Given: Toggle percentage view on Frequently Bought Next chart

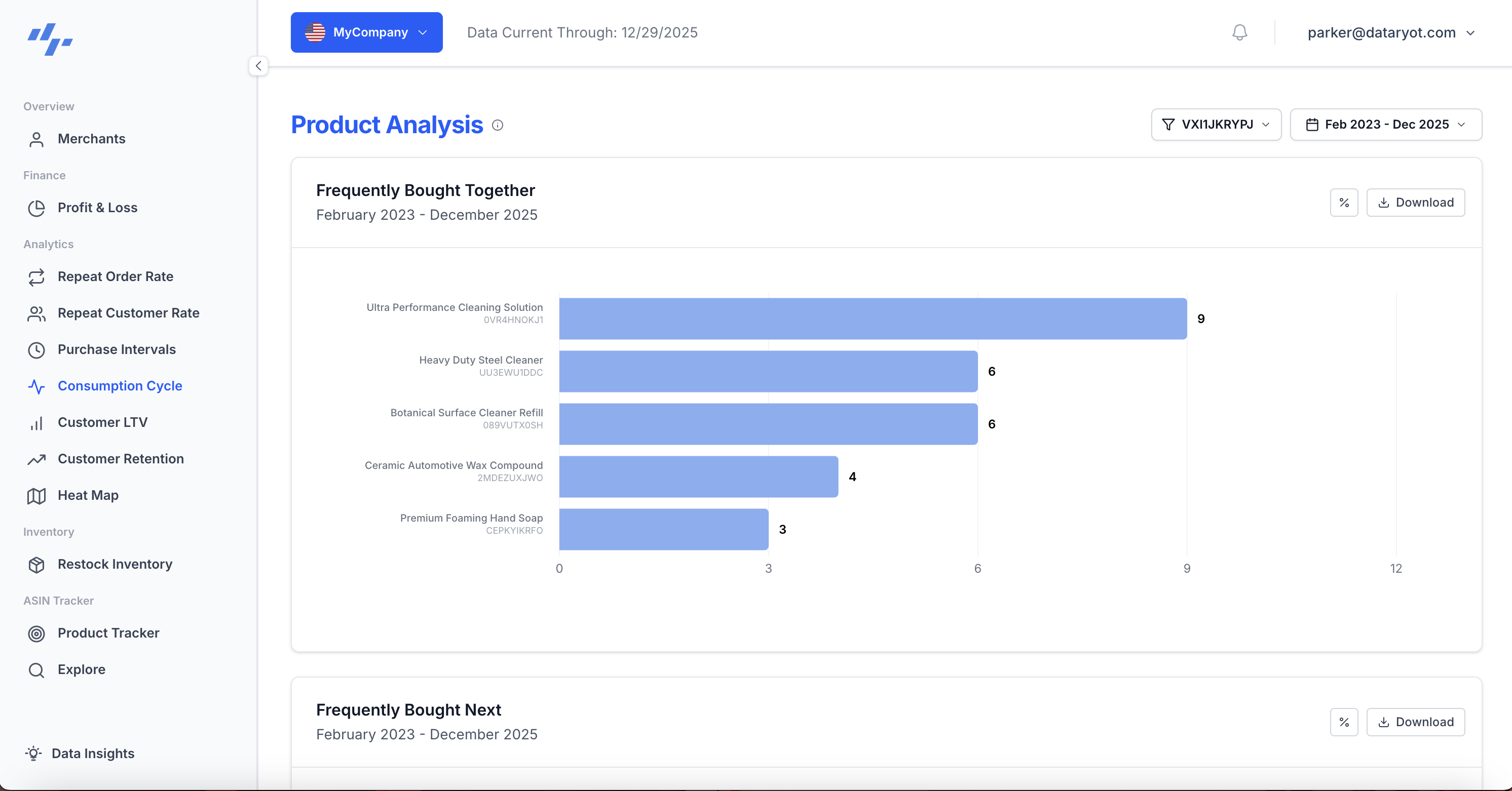Looking at the screenshot, I should [1344, 722].
